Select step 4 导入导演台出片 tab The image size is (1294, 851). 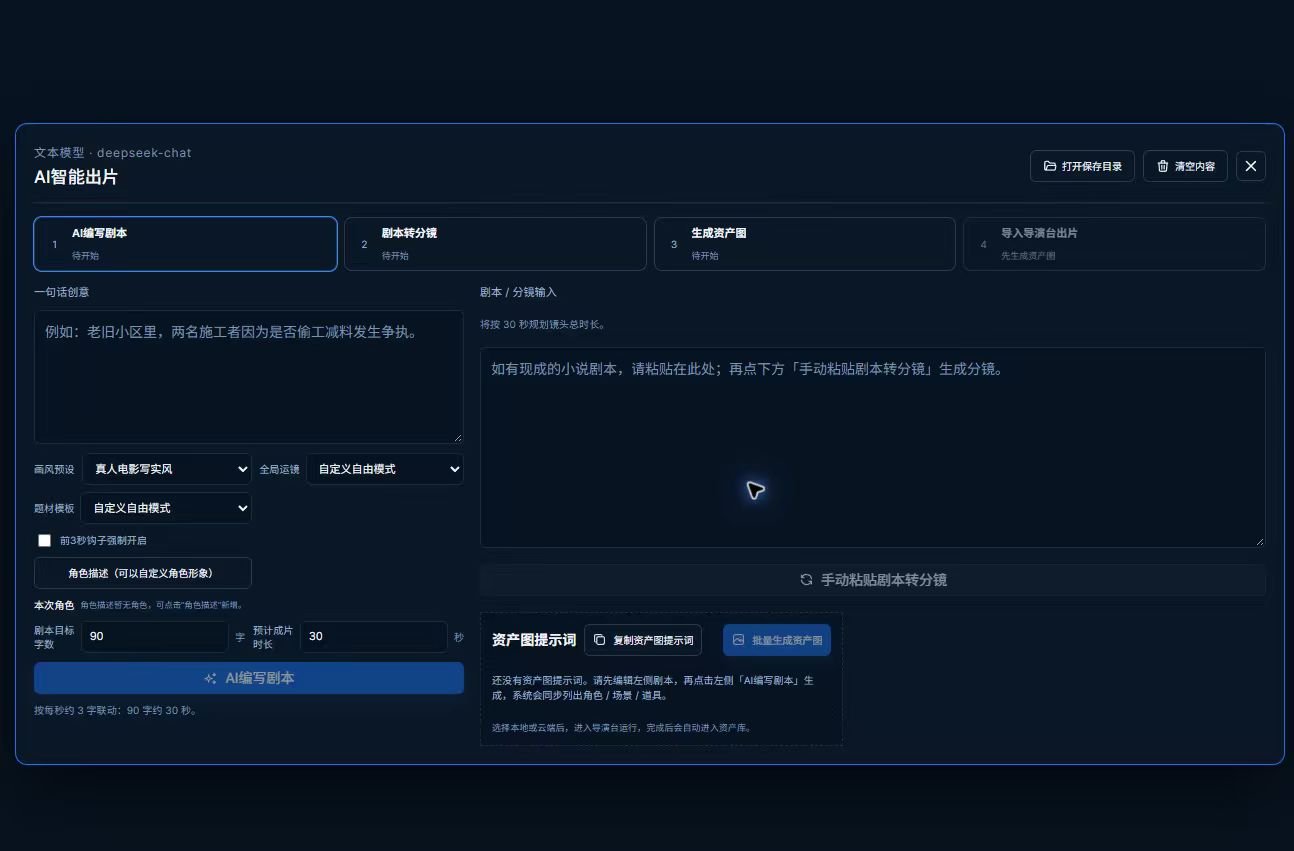tap(1114, 244)
